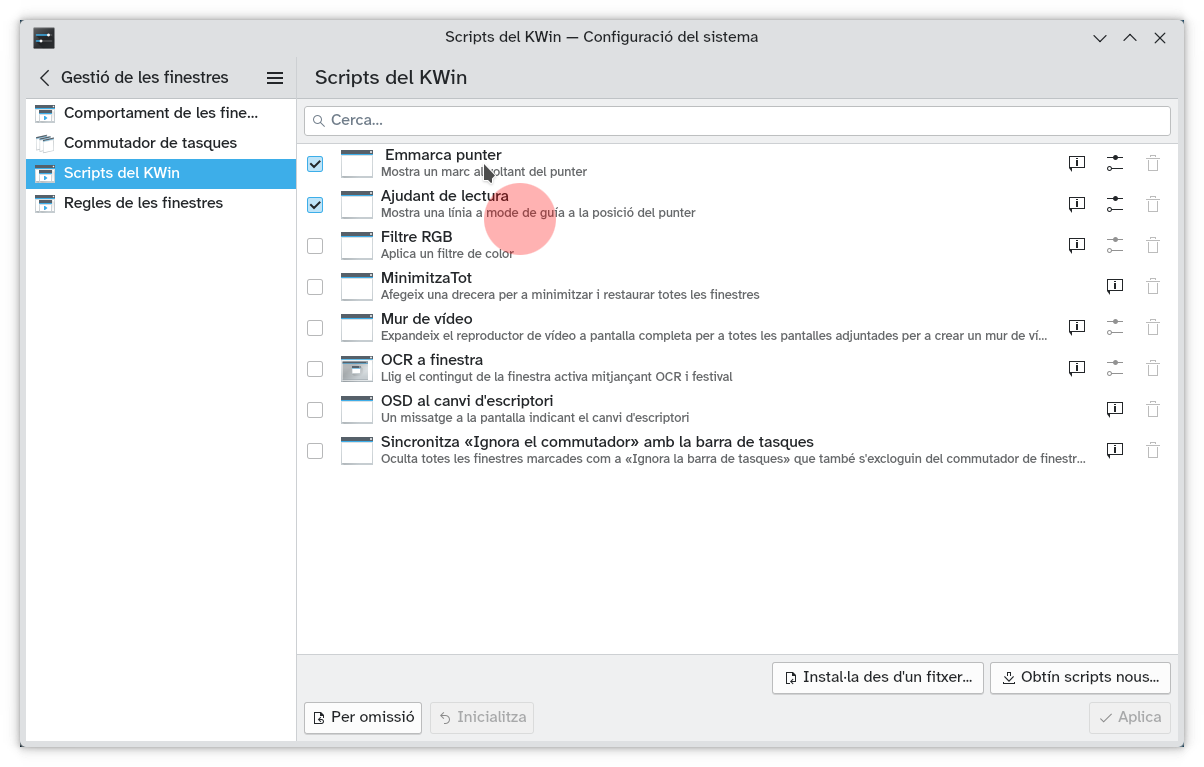This screenshot has height=767, width=1204.
Task: Select Commutador de tasques in sidebar
Action: point(161,143)
